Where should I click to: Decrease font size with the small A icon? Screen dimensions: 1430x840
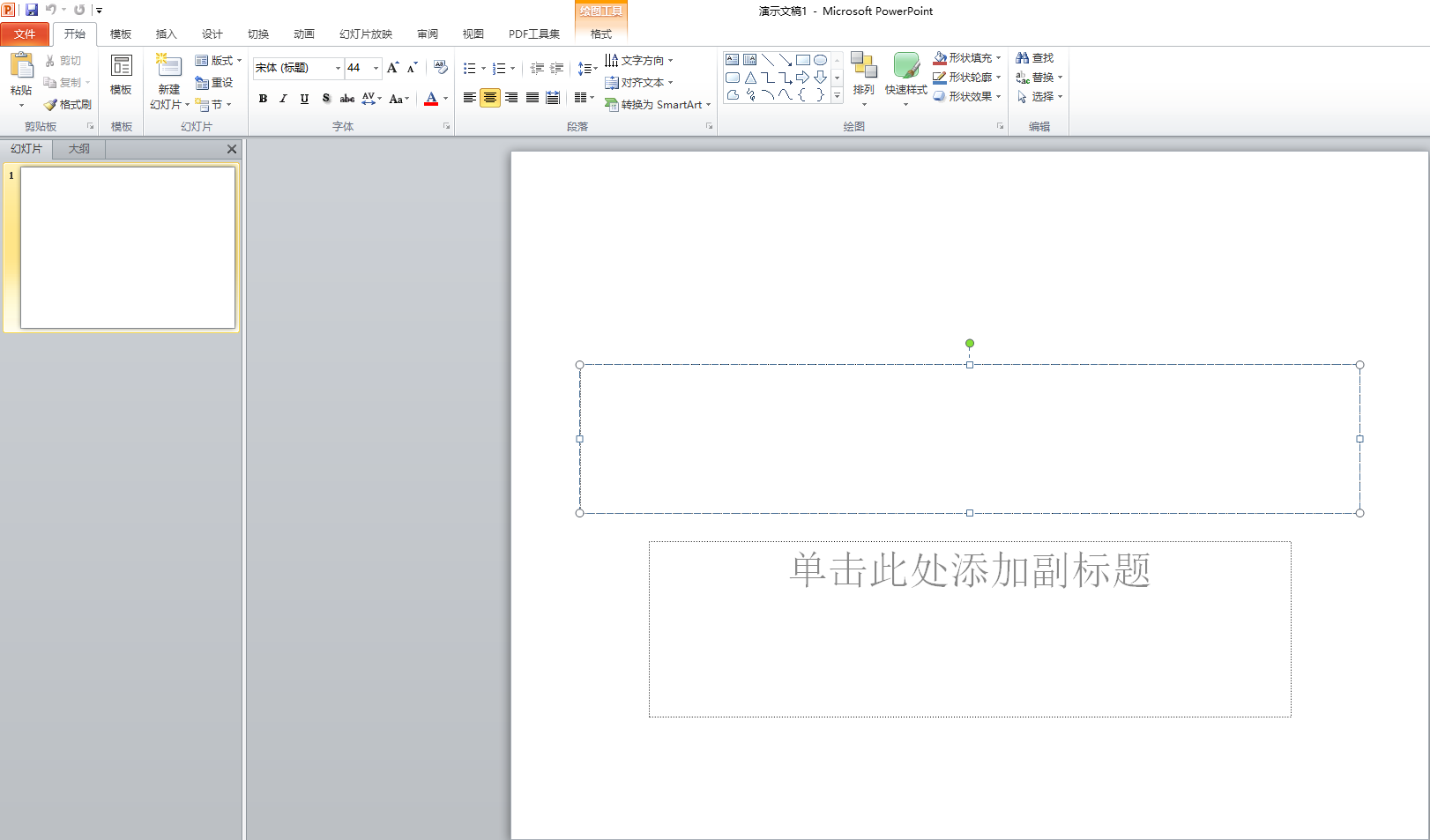(412, 68)
